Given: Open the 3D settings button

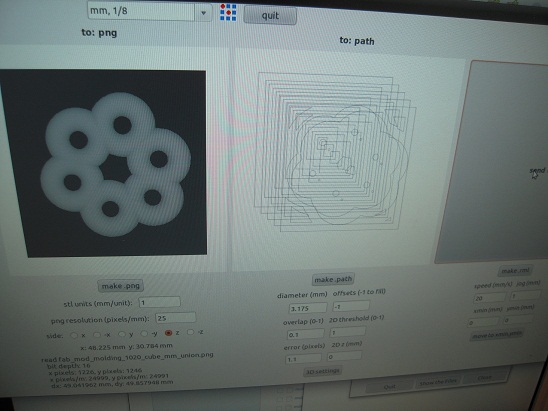Looking at the screenshot, I should pyautogui.click(x=322, y=371).
